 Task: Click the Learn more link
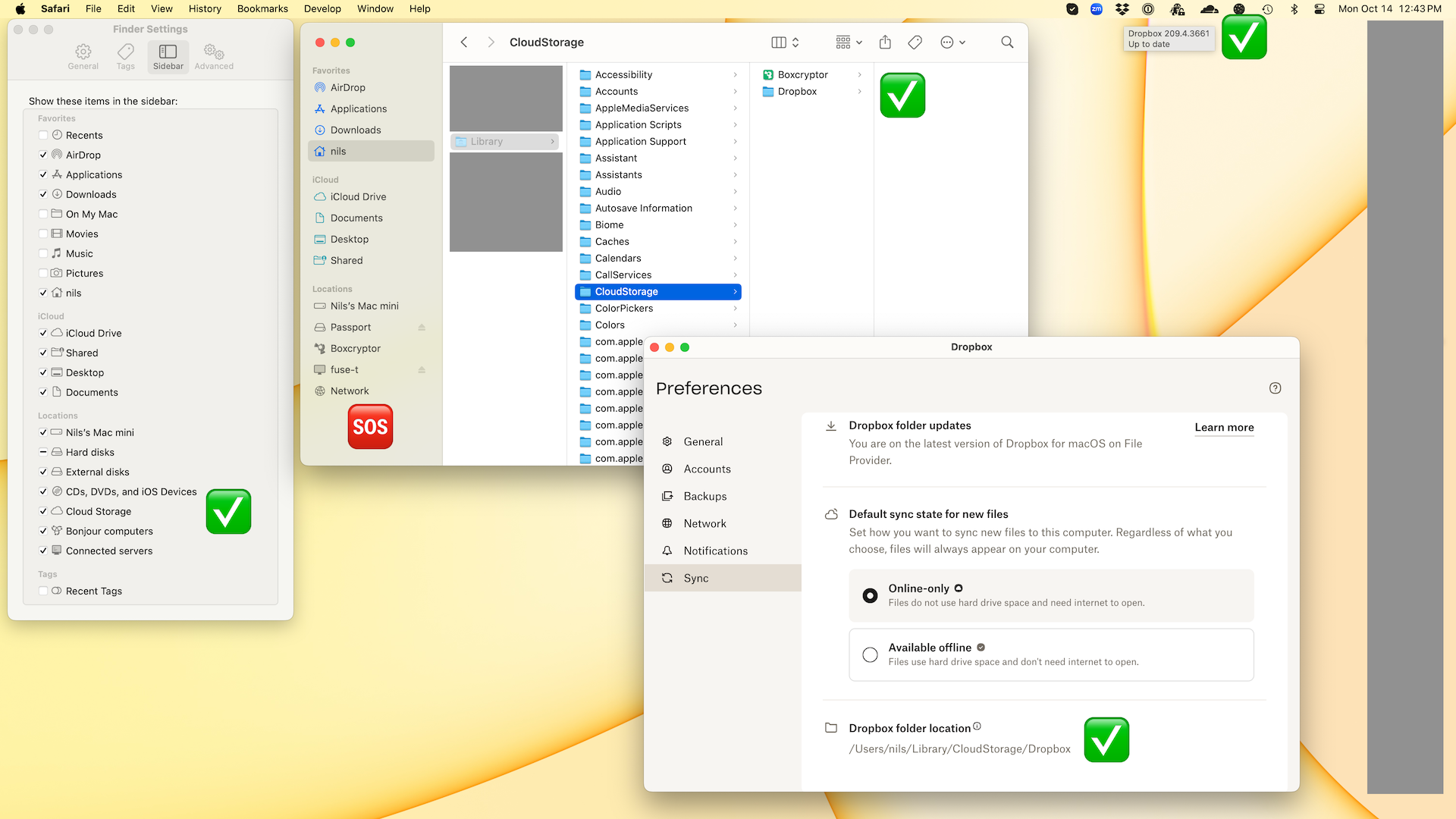click(x=1223, y=428)
